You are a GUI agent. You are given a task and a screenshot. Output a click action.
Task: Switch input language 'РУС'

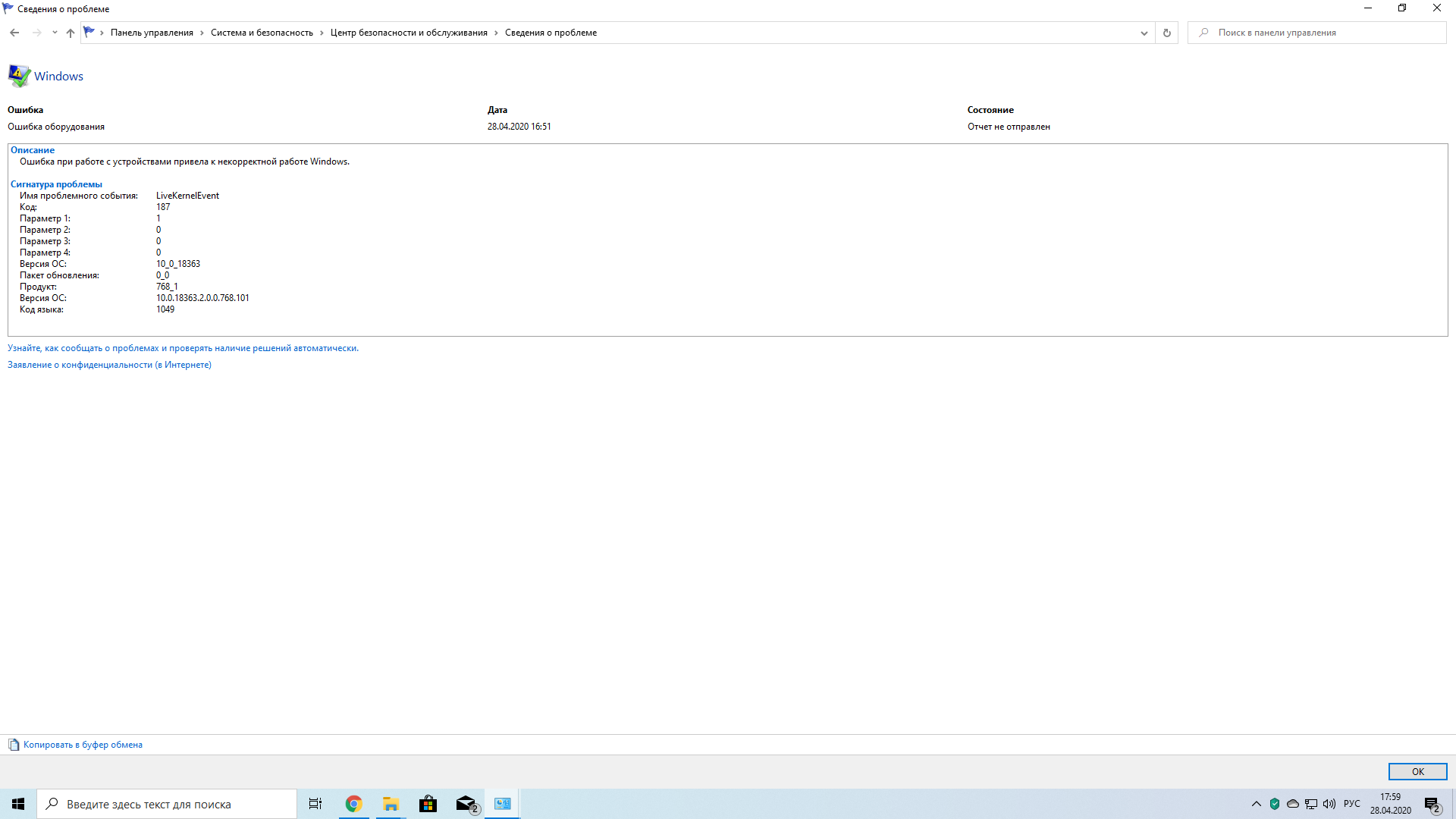coord(1352,804)
